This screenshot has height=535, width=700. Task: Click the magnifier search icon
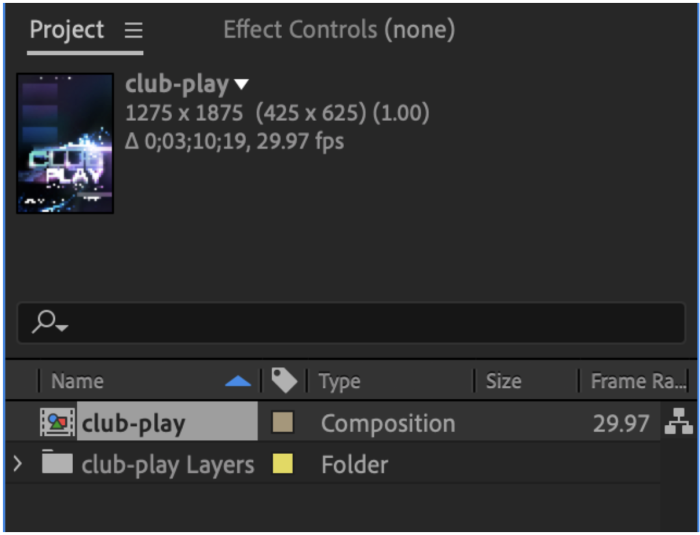click(44, 322)
